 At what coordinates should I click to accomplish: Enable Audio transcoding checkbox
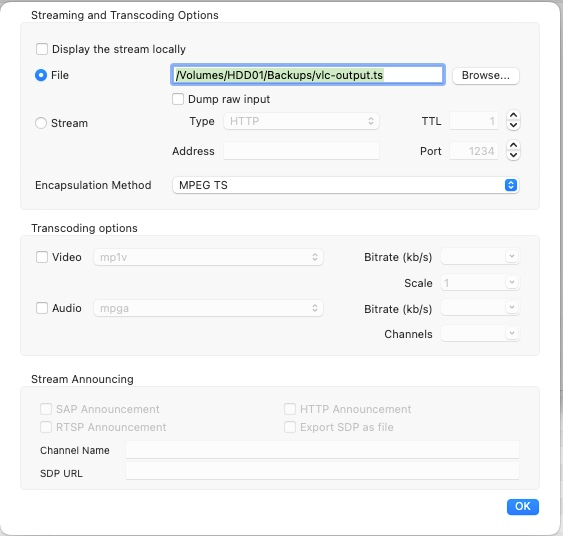42,308
